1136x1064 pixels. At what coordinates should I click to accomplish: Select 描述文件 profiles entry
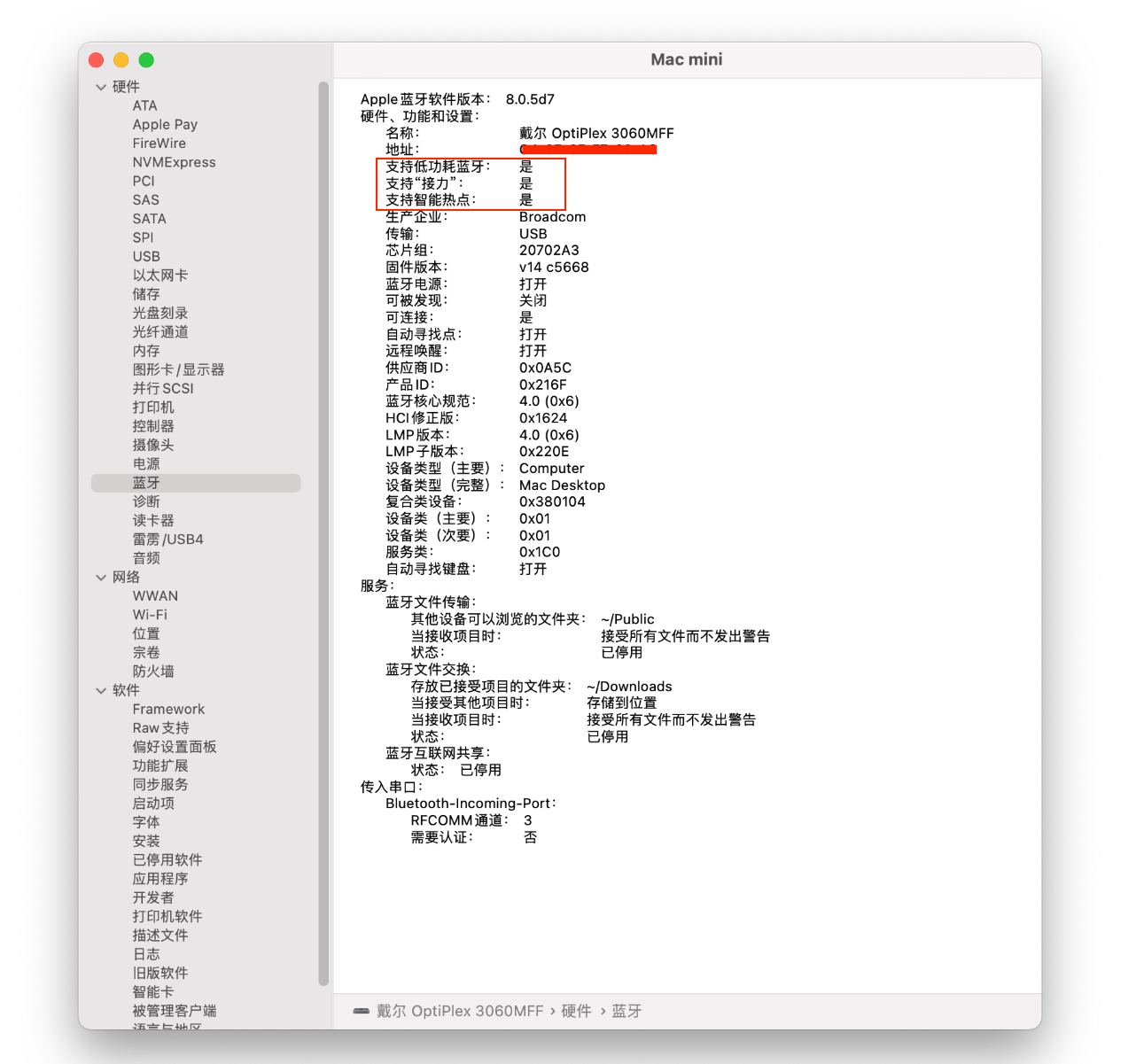click(x=160, y=936)
